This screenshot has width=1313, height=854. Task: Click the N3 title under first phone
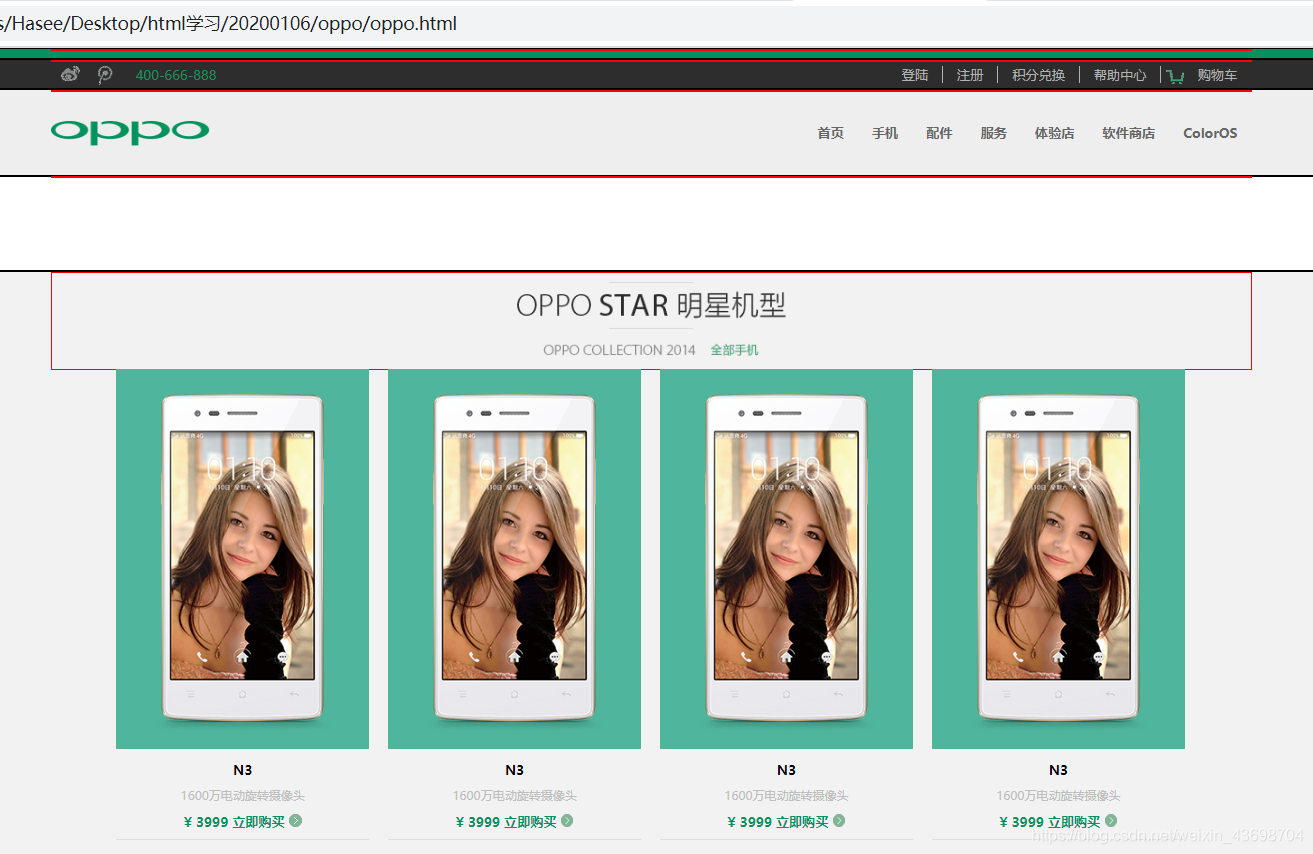(243, 770)
